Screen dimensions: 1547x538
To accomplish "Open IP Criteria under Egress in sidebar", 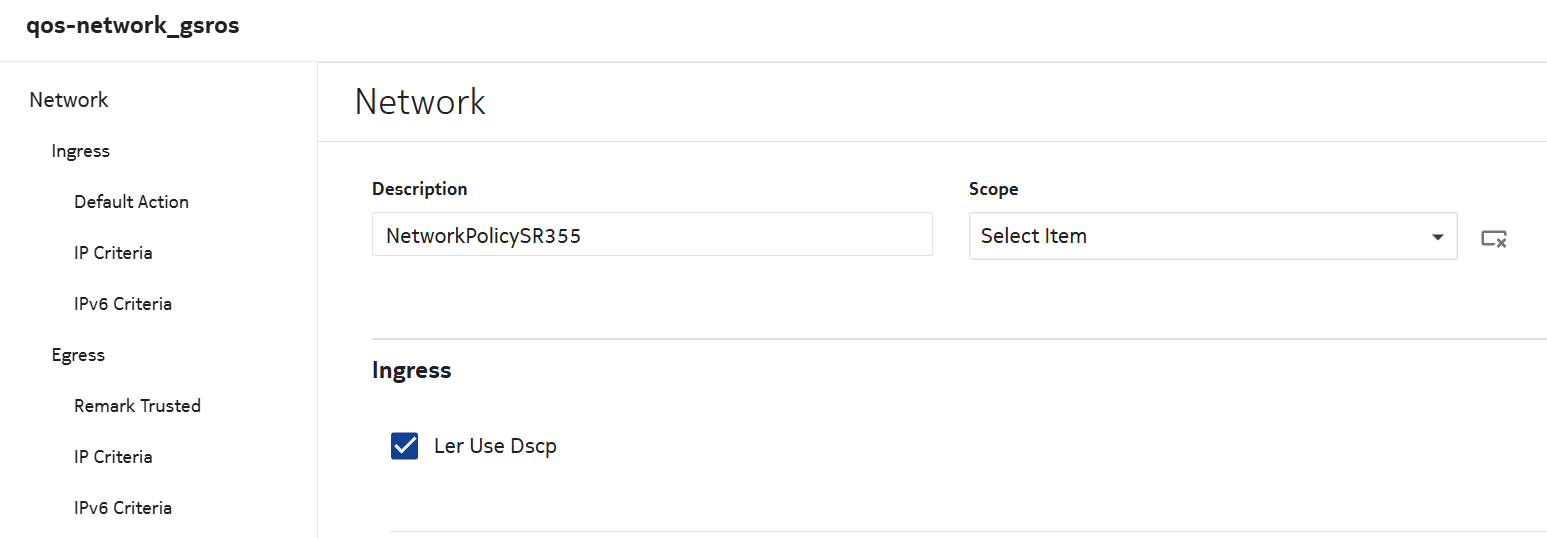I will 113,457.
